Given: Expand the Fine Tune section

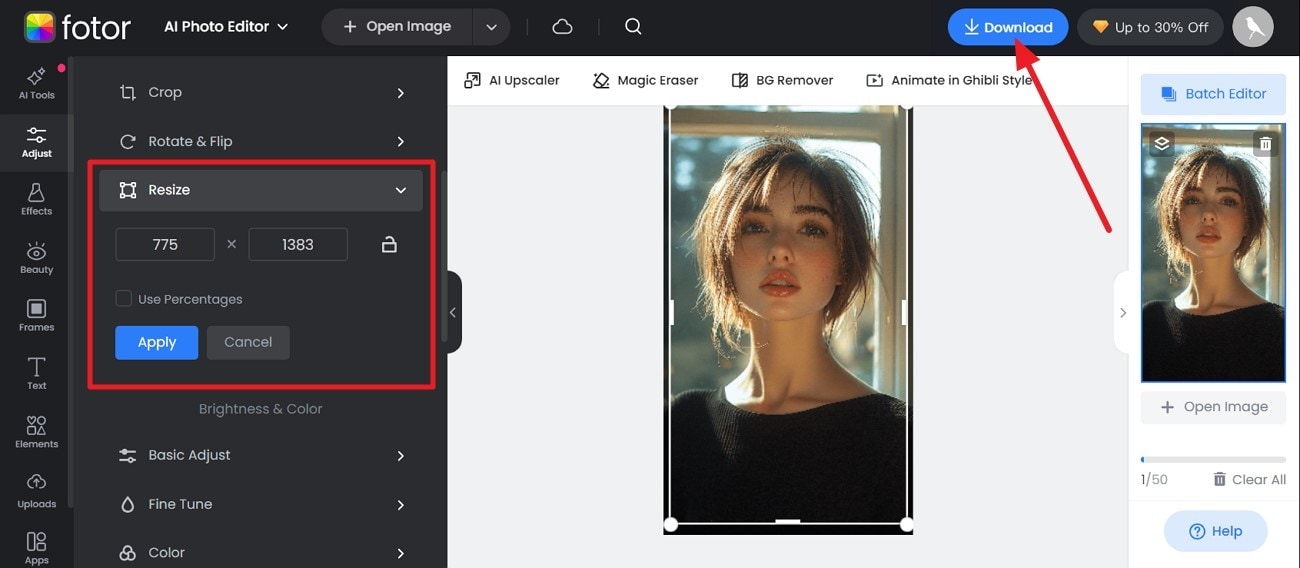Looking at the screenshot, I should (x=261, y=504).
